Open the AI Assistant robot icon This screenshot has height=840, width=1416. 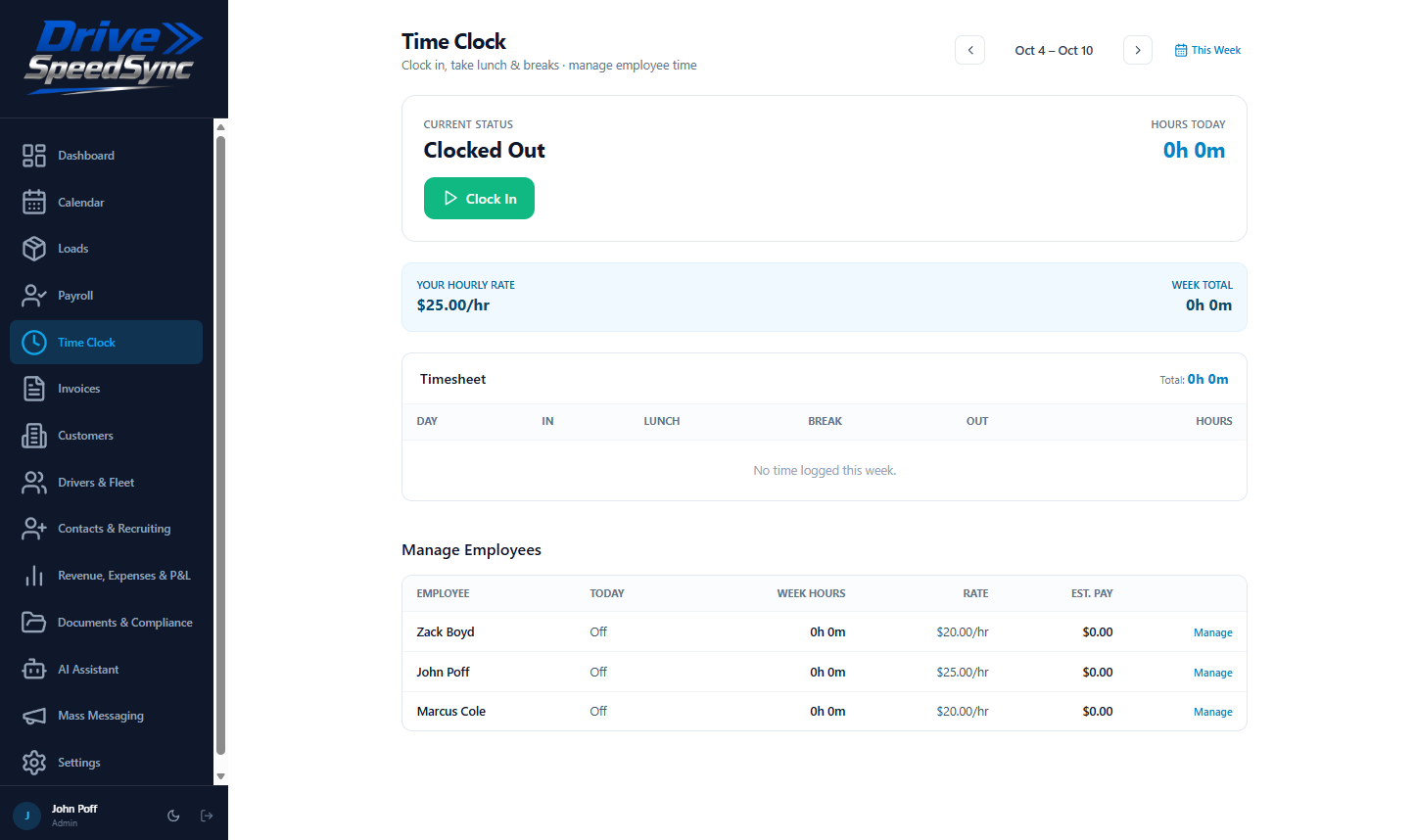tap(34, 670)
